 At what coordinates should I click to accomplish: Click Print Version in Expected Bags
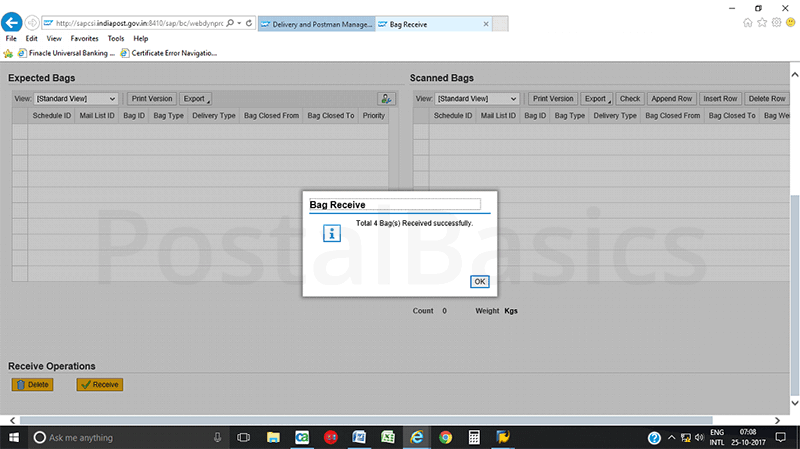click(152, 99)
